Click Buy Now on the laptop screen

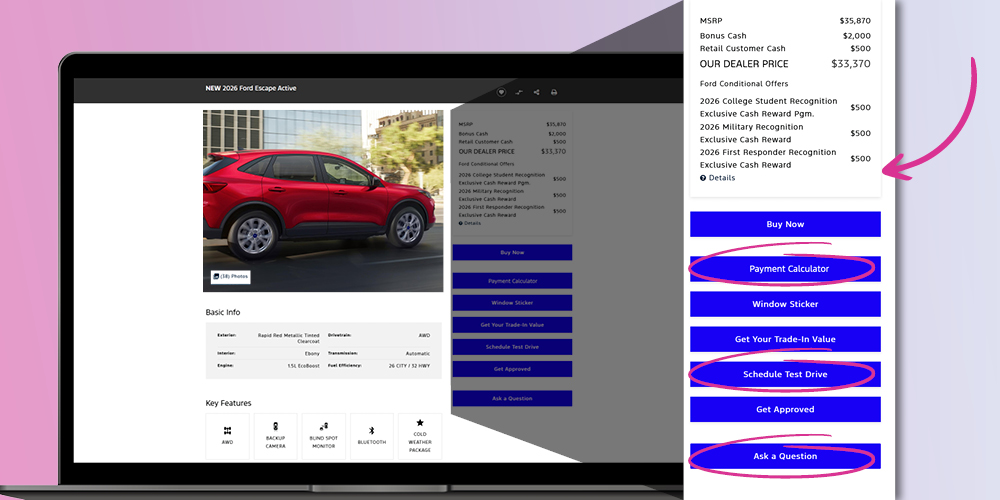pyautogui.click(x=512, y=253)
